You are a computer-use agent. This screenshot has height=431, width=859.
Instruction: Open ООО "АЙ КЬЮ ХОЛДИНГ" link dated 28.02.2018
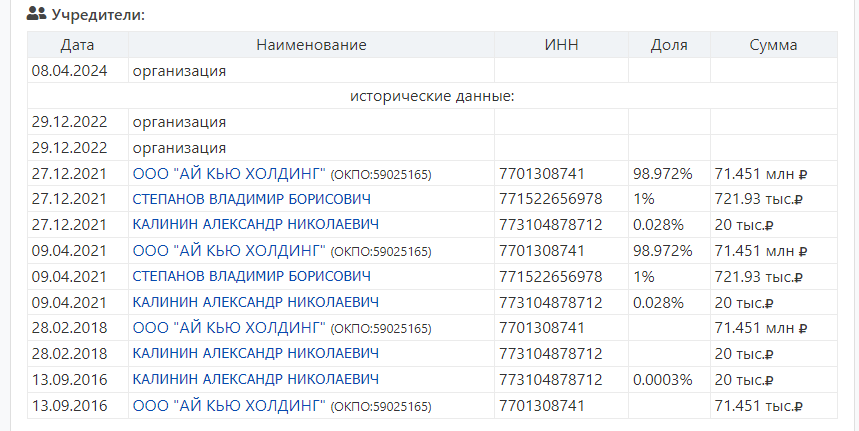pos(229,328)
